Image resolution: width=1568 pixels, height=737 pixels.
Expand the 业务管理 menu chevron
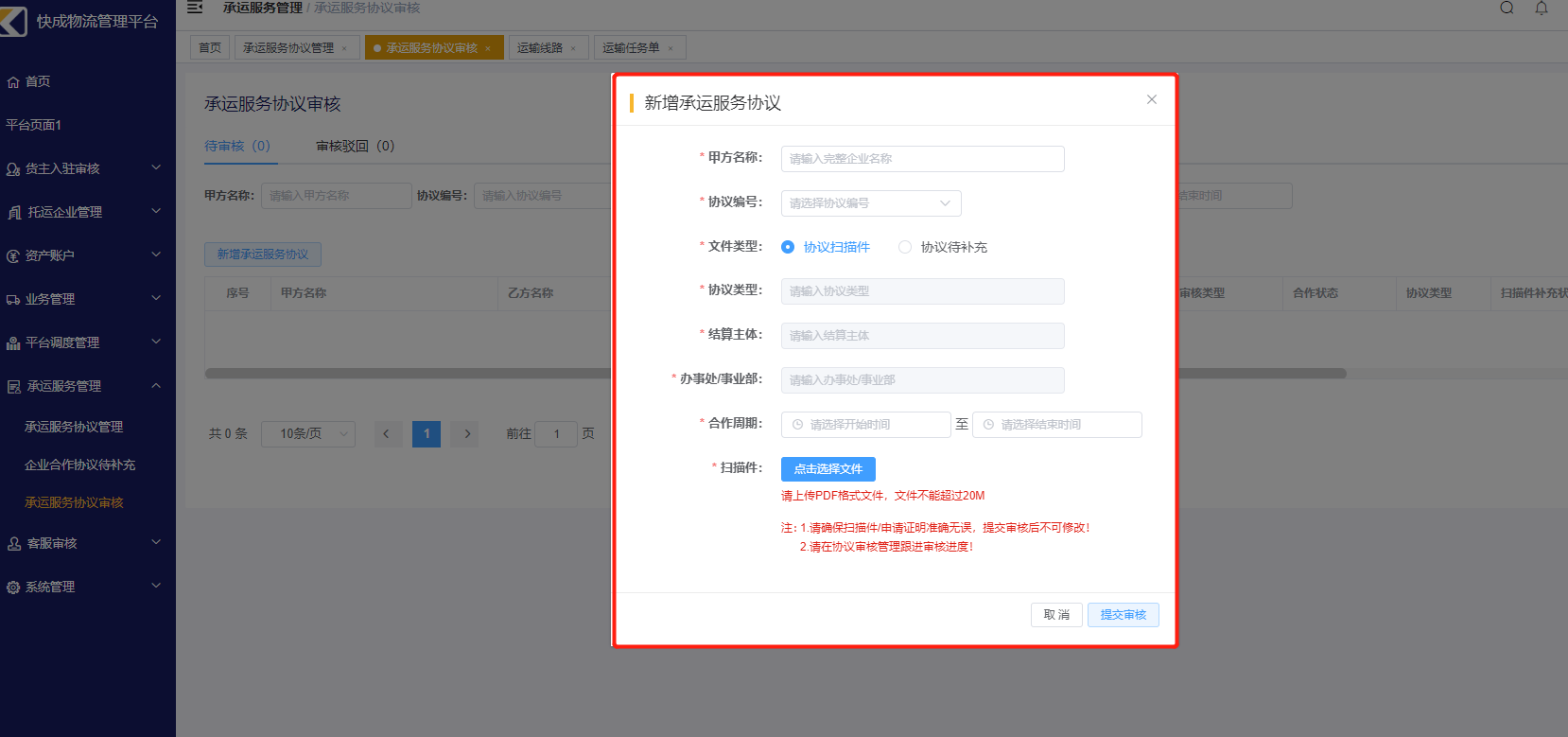tap(156, 298)
